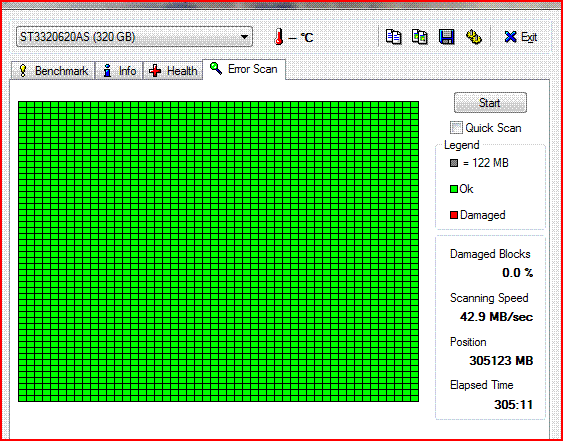563x441 pixels.
Task: Click the blue Info tab icon
Action: pos(107,71)
